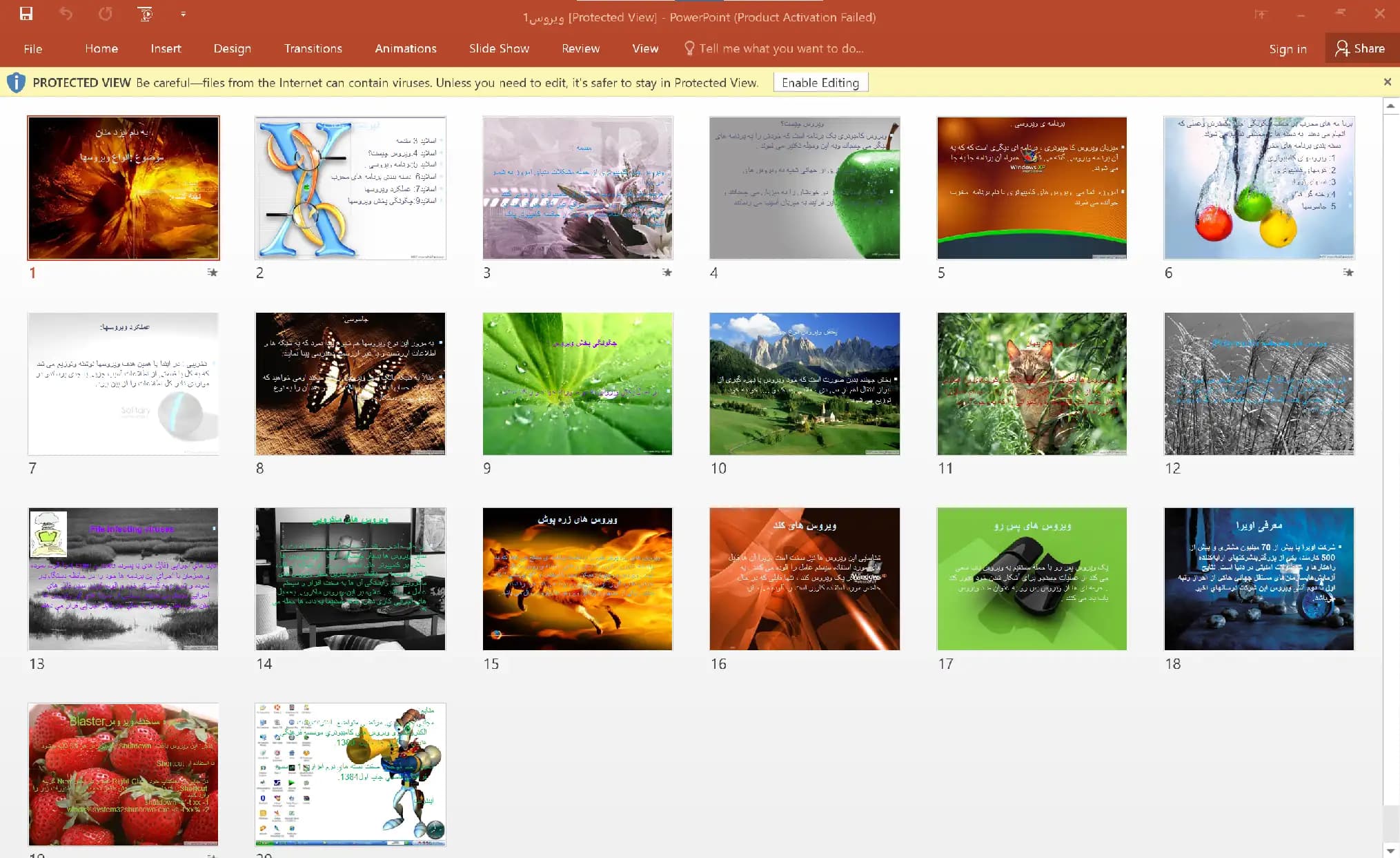Click the Redo/Repeat icon
1400x858 pixels.
pos(105,14)
